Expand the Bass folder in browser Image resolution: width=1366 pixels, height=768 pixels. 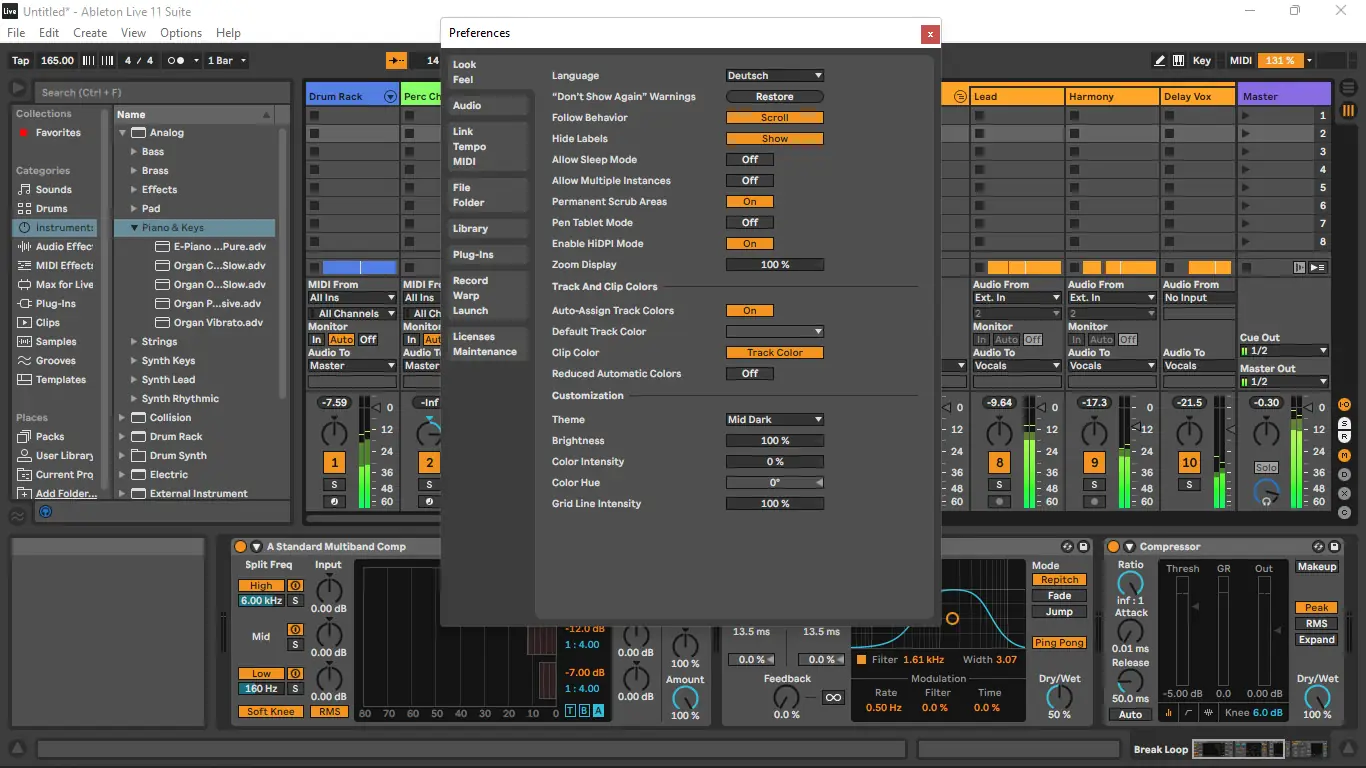(134, 152)
